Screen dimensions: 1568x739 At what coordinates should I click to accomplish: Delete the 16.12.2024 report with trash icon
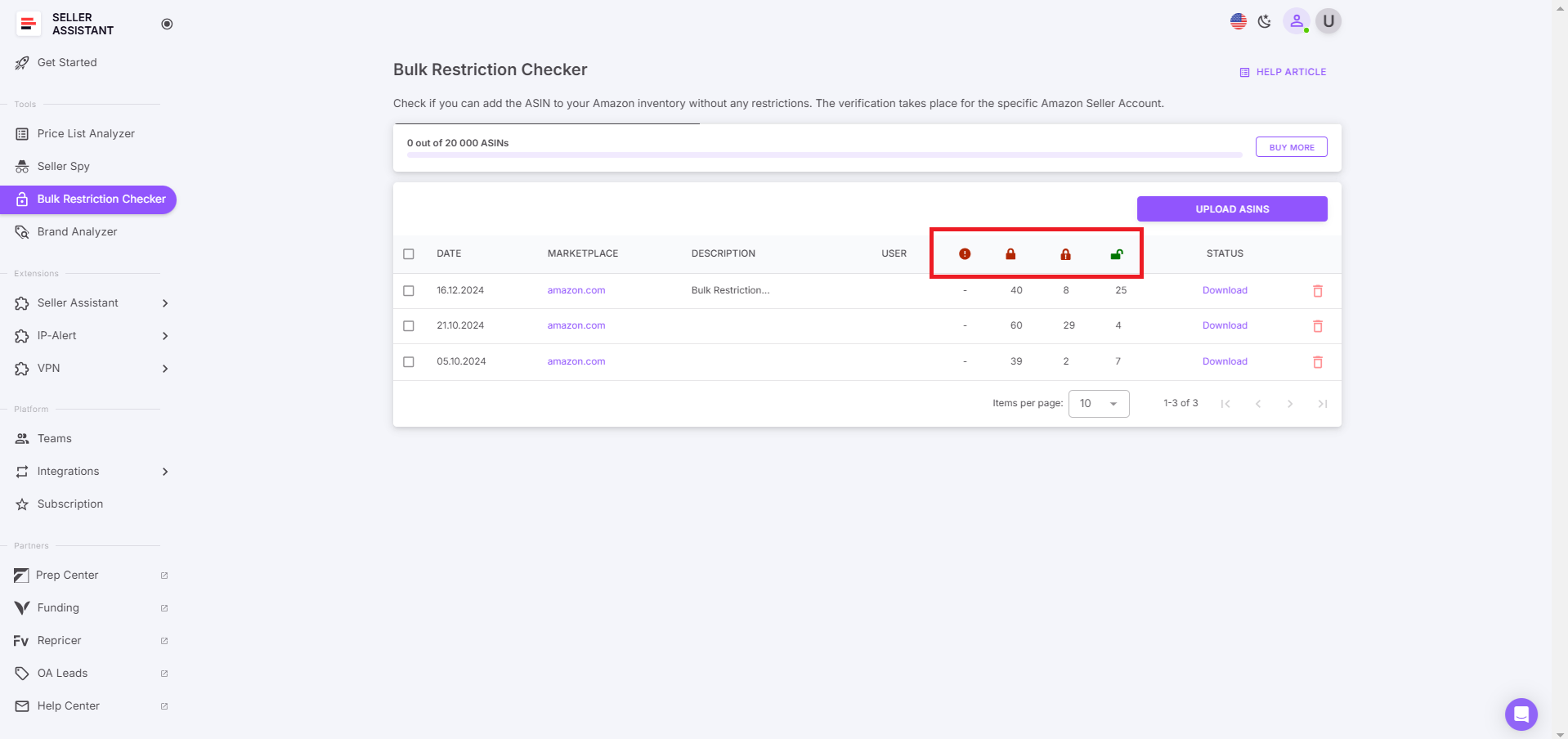click(1317, 291)
